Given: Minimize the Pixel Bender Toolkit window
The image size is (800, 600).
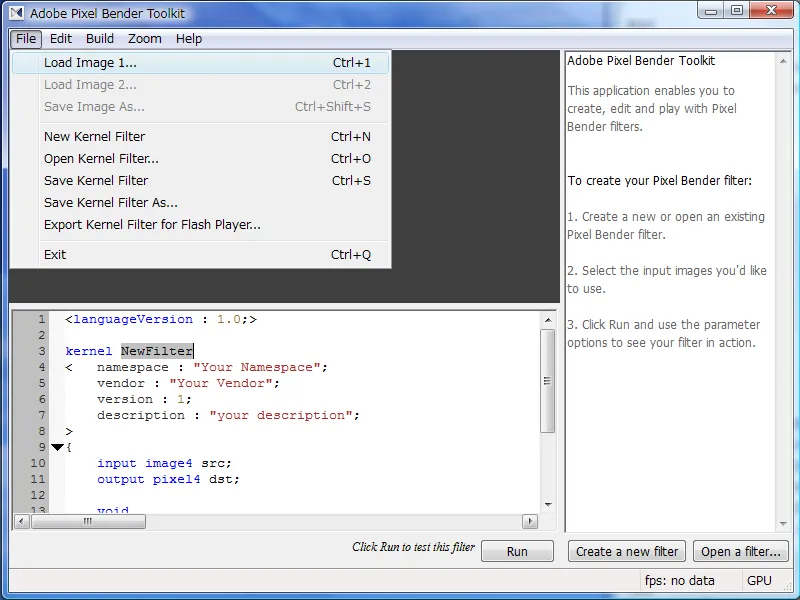Looking at the screenshot, I should [x=711, y=10].
